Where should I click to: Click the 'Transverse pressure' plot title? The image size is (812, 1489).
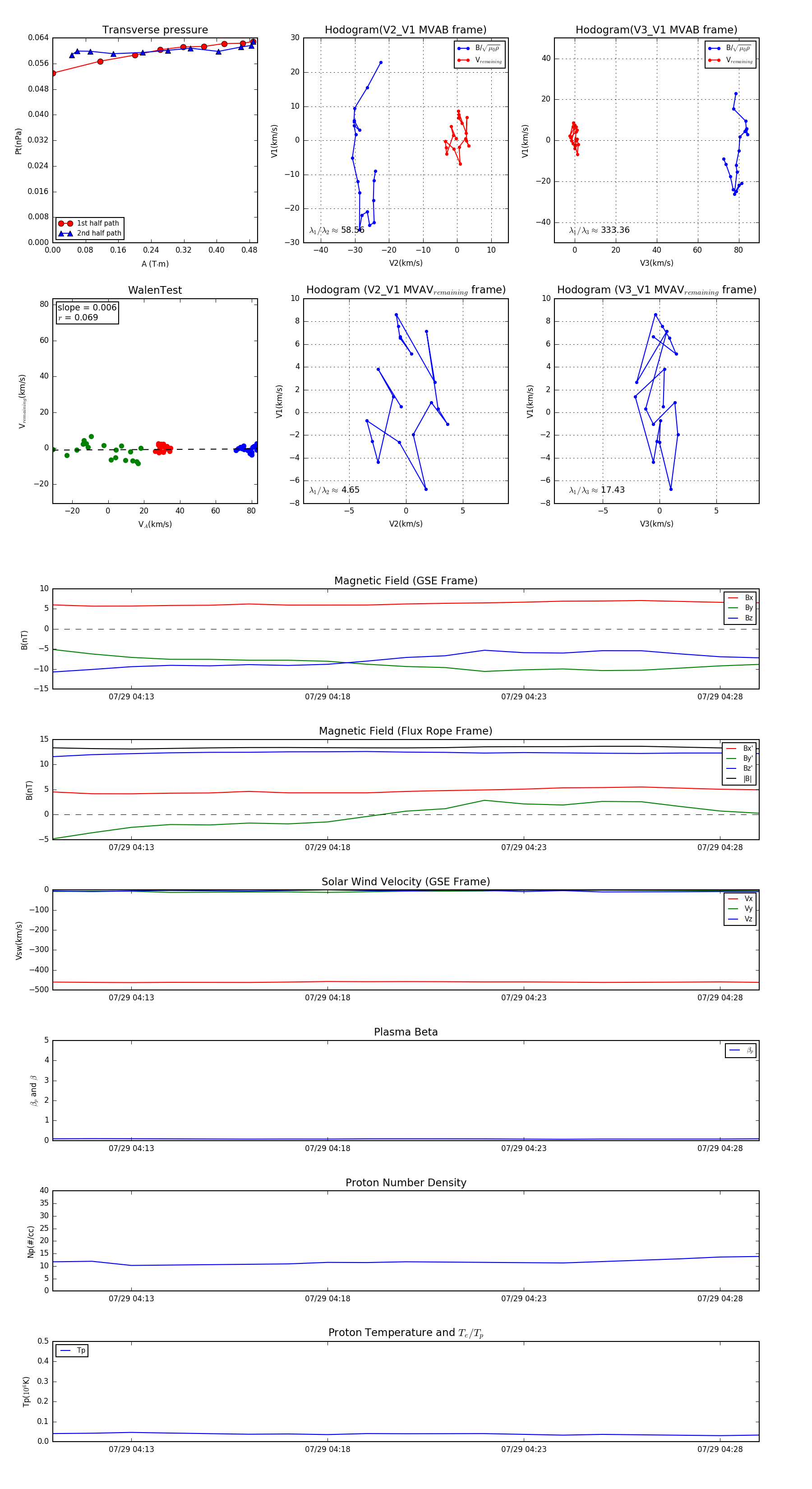click(x=155, y=30)
